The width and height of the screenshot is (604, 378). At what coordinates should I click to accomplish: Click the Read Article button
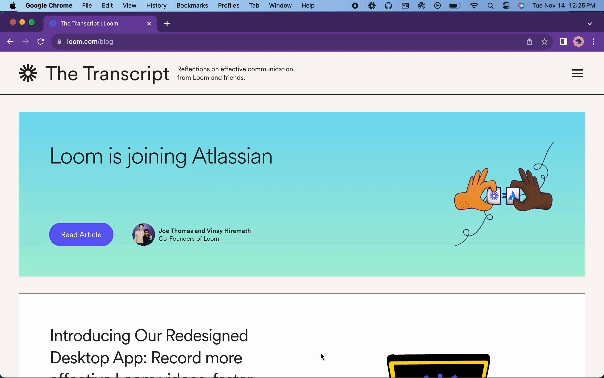[x=81, y=234]
